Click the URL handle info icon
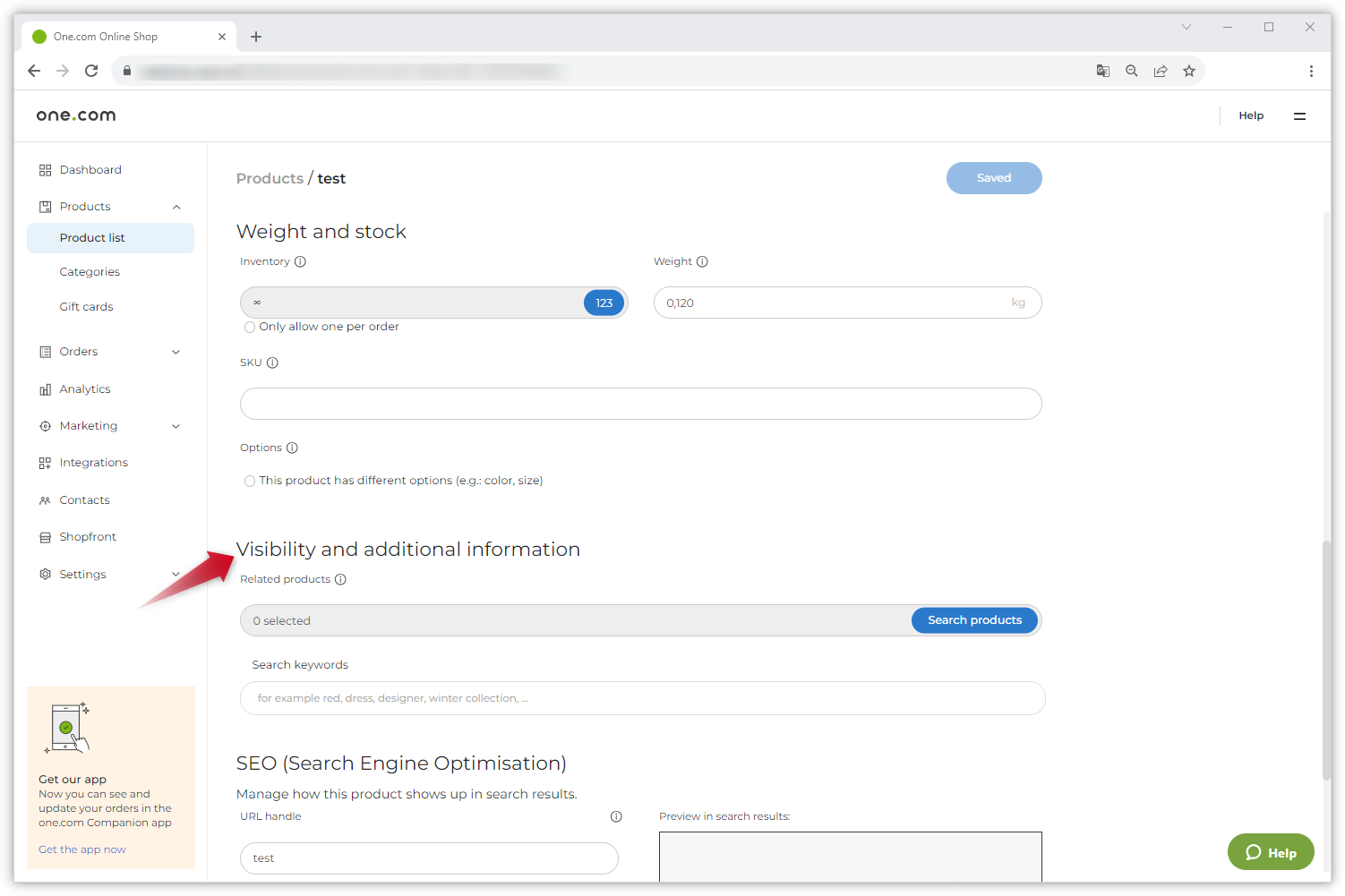Screen dimensions: 1345x896 (616, 816)
